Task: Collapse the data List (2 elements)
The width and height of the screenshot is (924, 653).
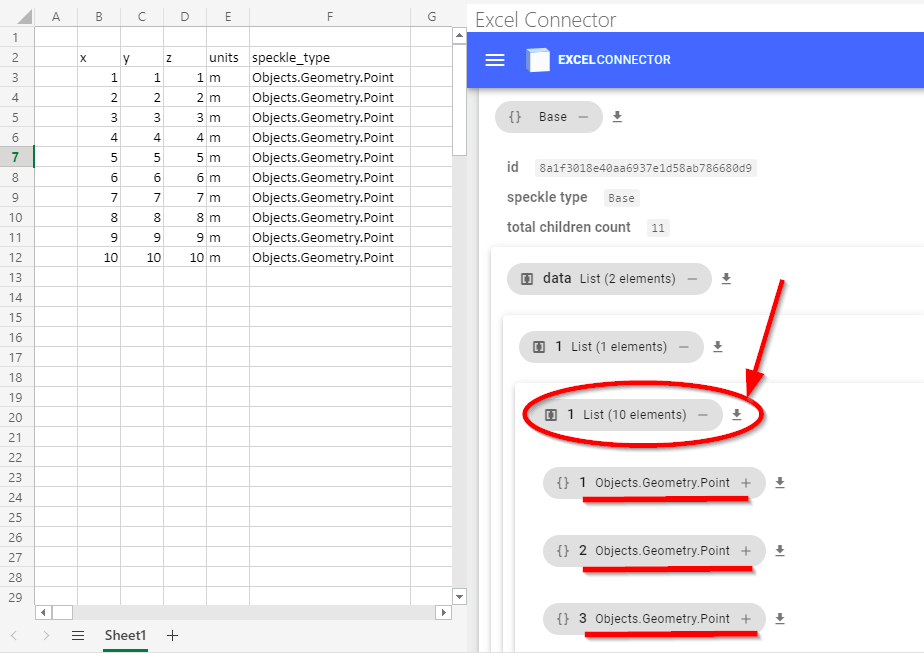Action: click(692, 279)
